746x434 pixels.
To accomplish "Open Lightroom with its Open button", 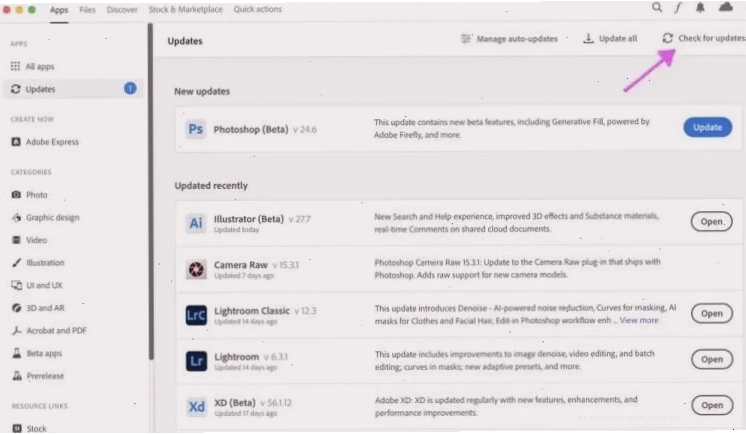I will coord(712,360).
